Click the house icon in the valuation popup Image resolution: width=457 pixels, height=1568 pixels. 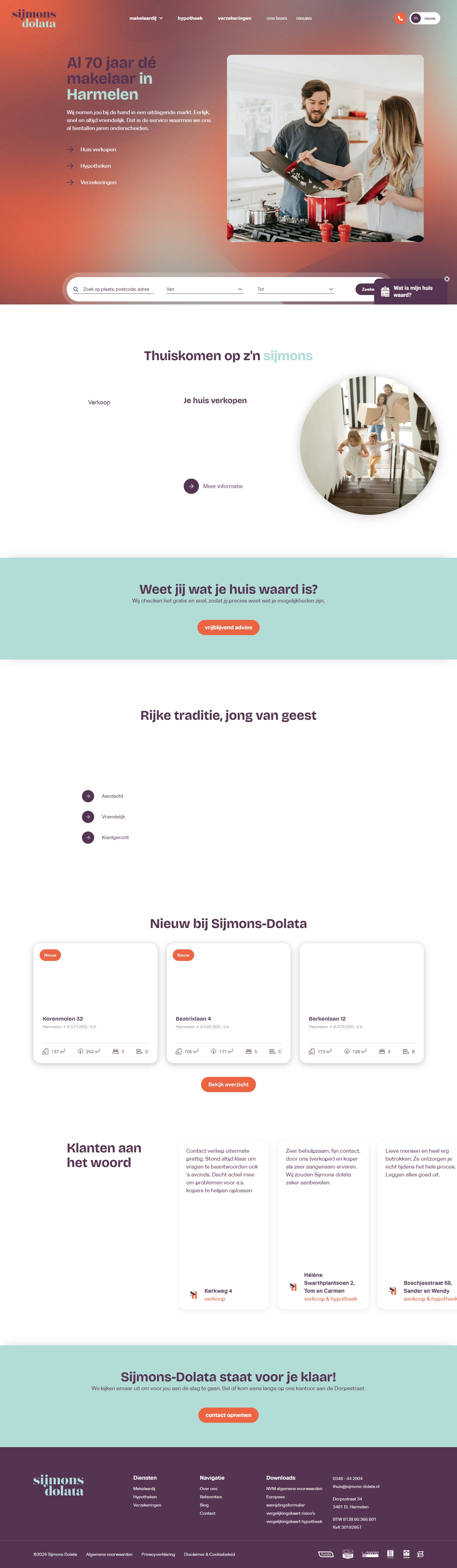point(385,292)
